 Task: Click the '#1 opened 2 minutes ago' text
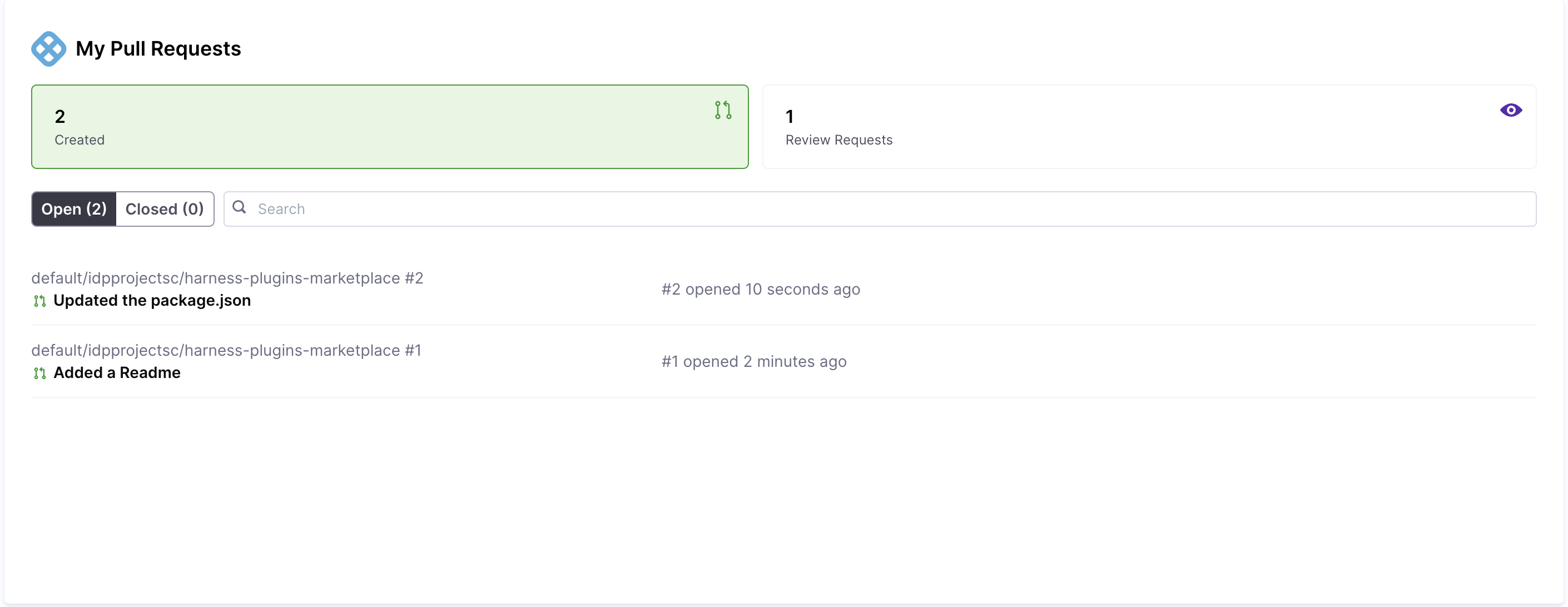[x=753, y=362]
